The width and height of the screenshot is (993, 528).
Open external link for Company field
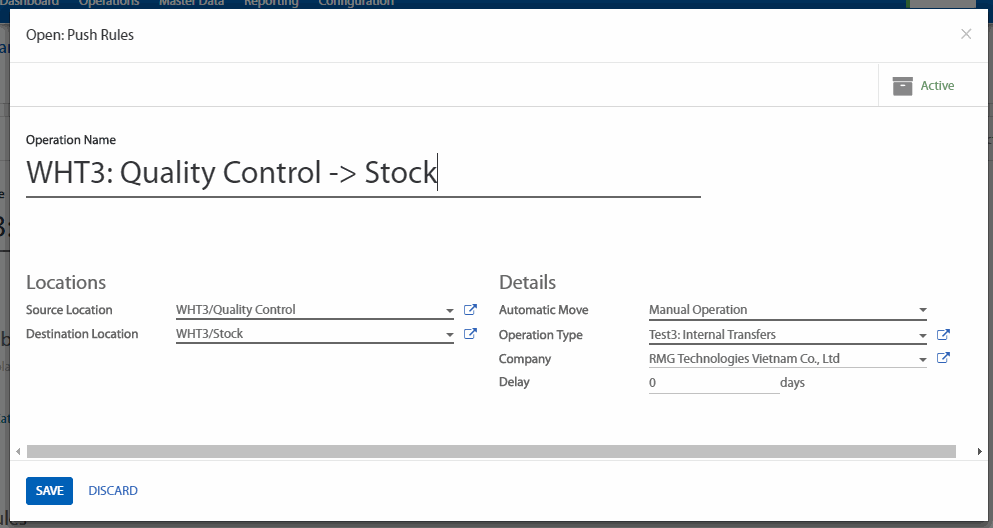pos(942,359)
